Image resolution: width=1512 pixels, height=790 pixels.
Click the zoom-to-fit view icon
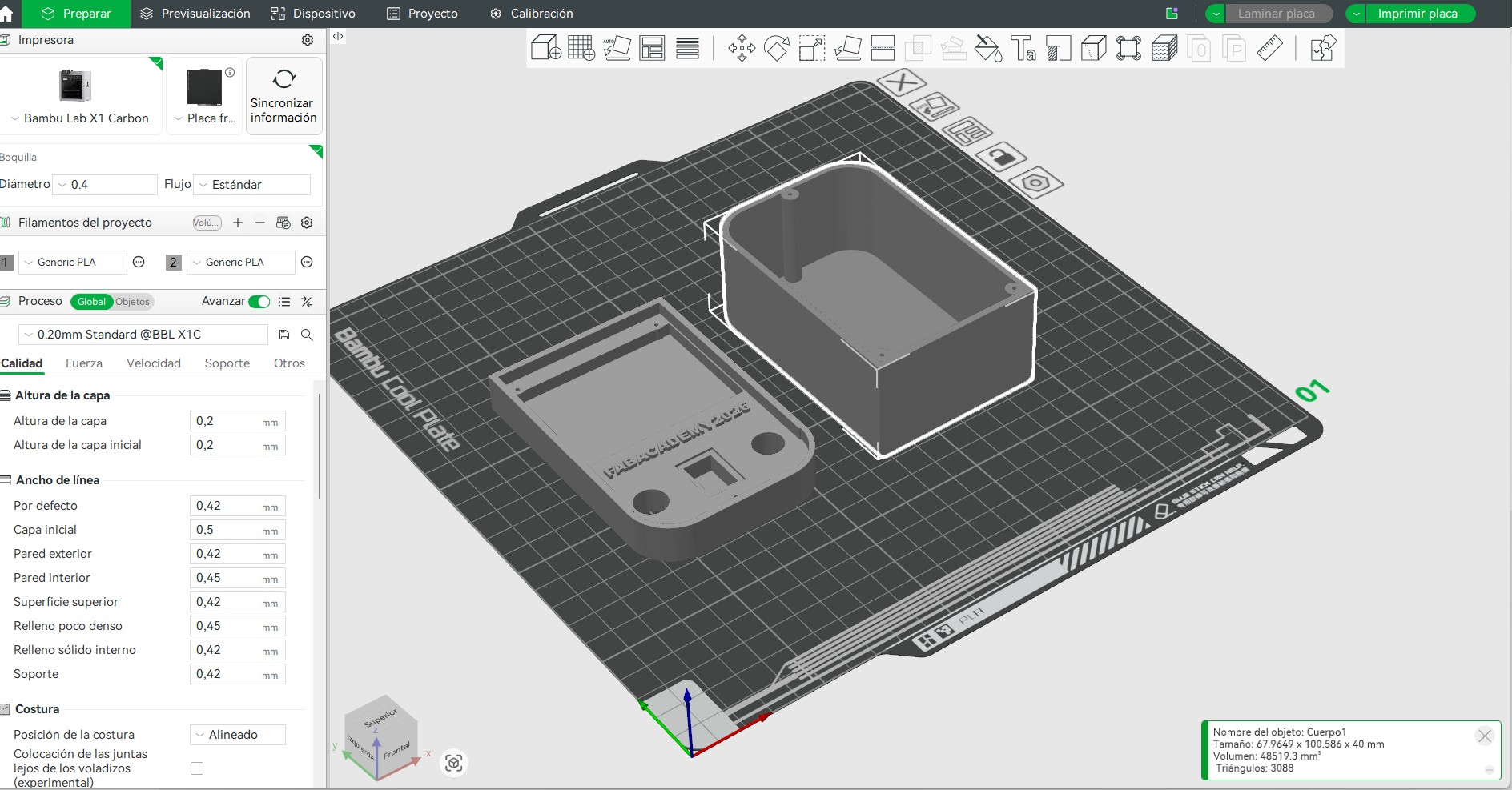(454, 763)
